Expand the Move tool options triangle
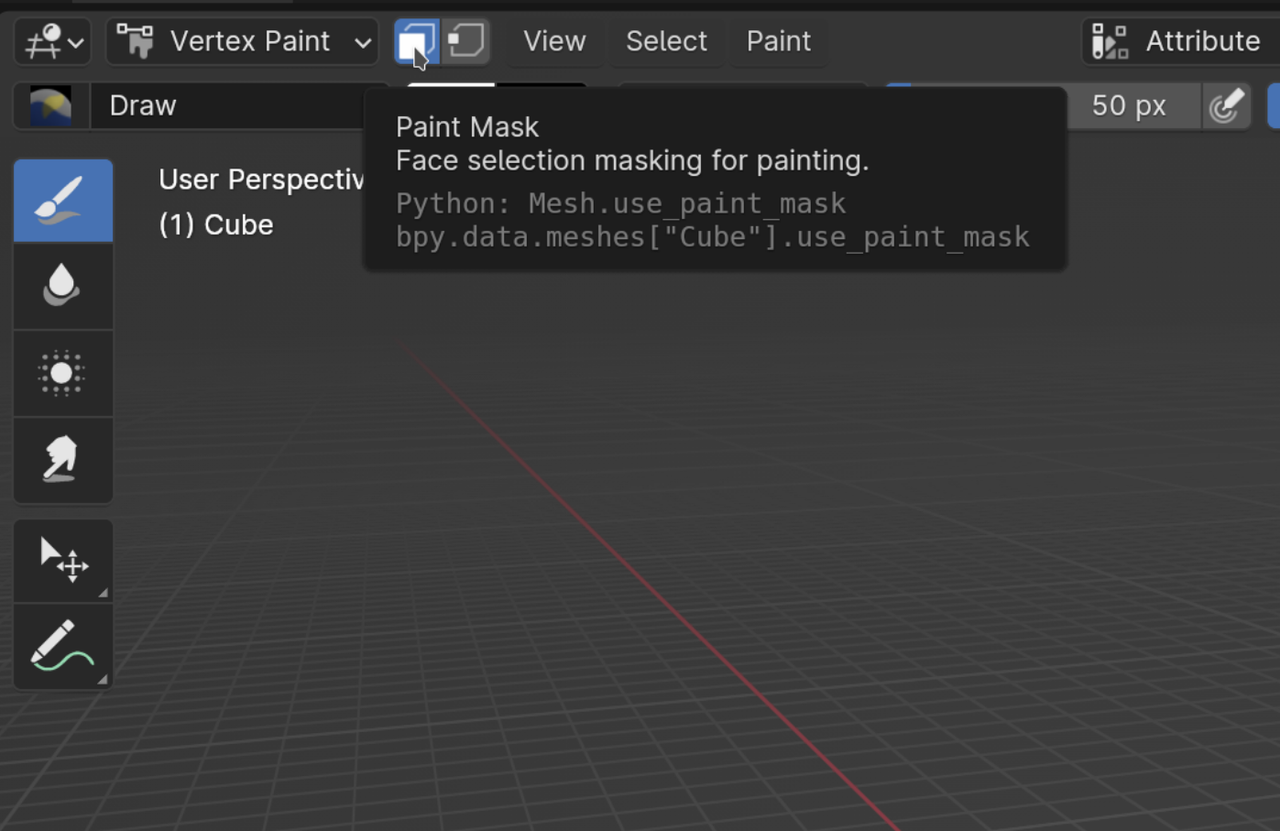The width and height of the screenshot is (1280, 831). [103, 593]
